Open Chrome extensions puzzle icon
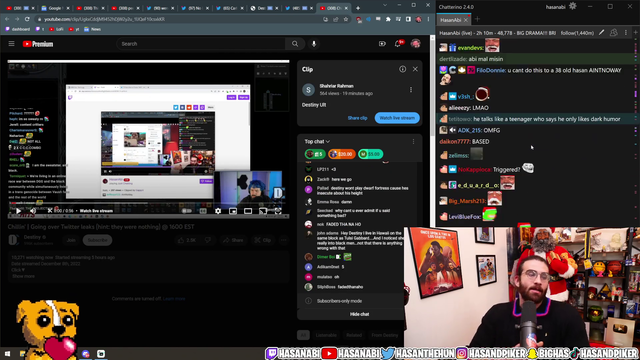 tap(388, 19)
